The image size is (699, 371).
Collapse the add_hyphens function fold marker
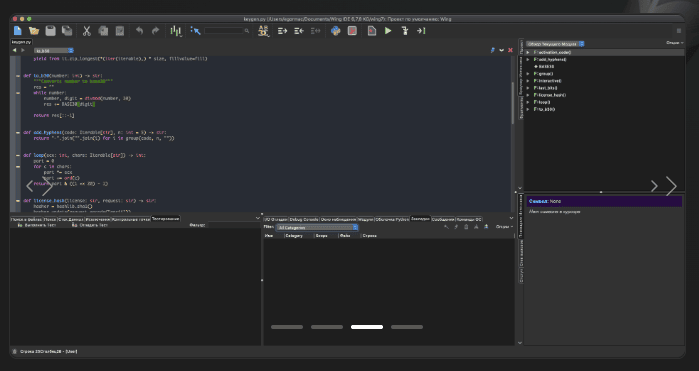click(x=18, y=132)
